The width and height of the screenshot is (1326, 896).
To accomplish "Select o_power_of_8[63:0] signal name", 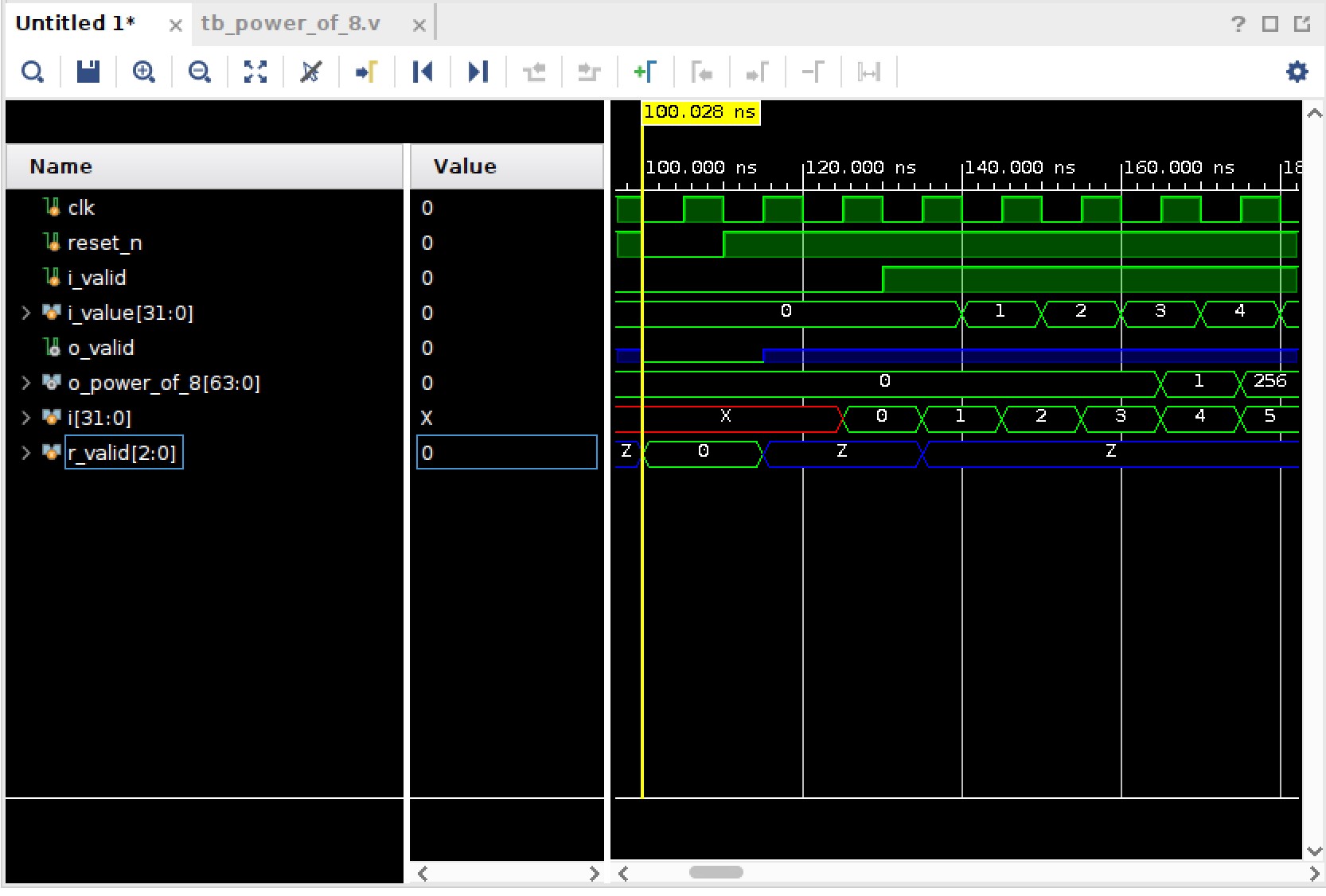I will [164, 383].
